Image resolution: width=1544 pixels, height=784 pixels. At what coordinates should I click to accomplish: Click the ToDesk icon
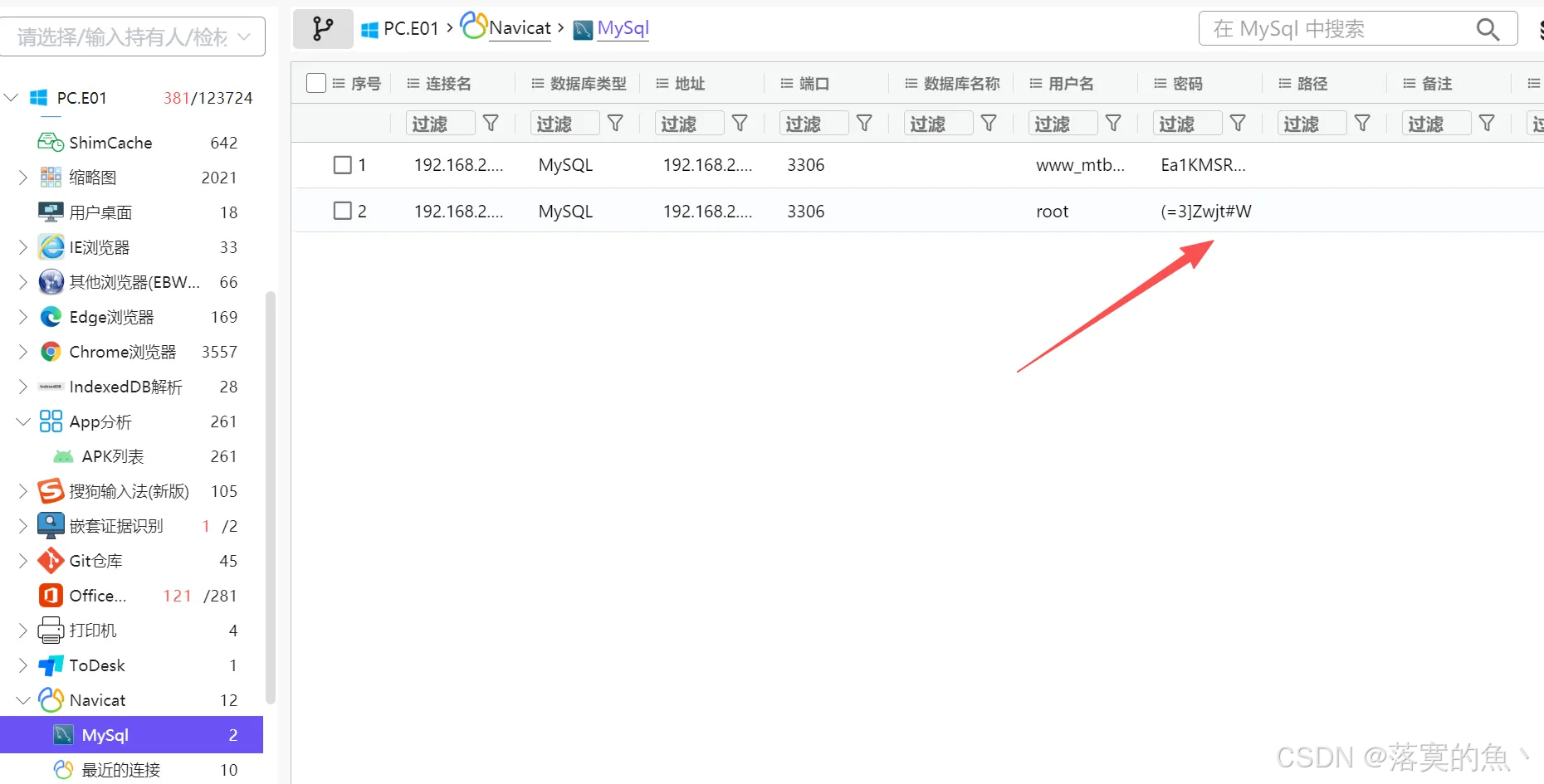click(51, 665)
